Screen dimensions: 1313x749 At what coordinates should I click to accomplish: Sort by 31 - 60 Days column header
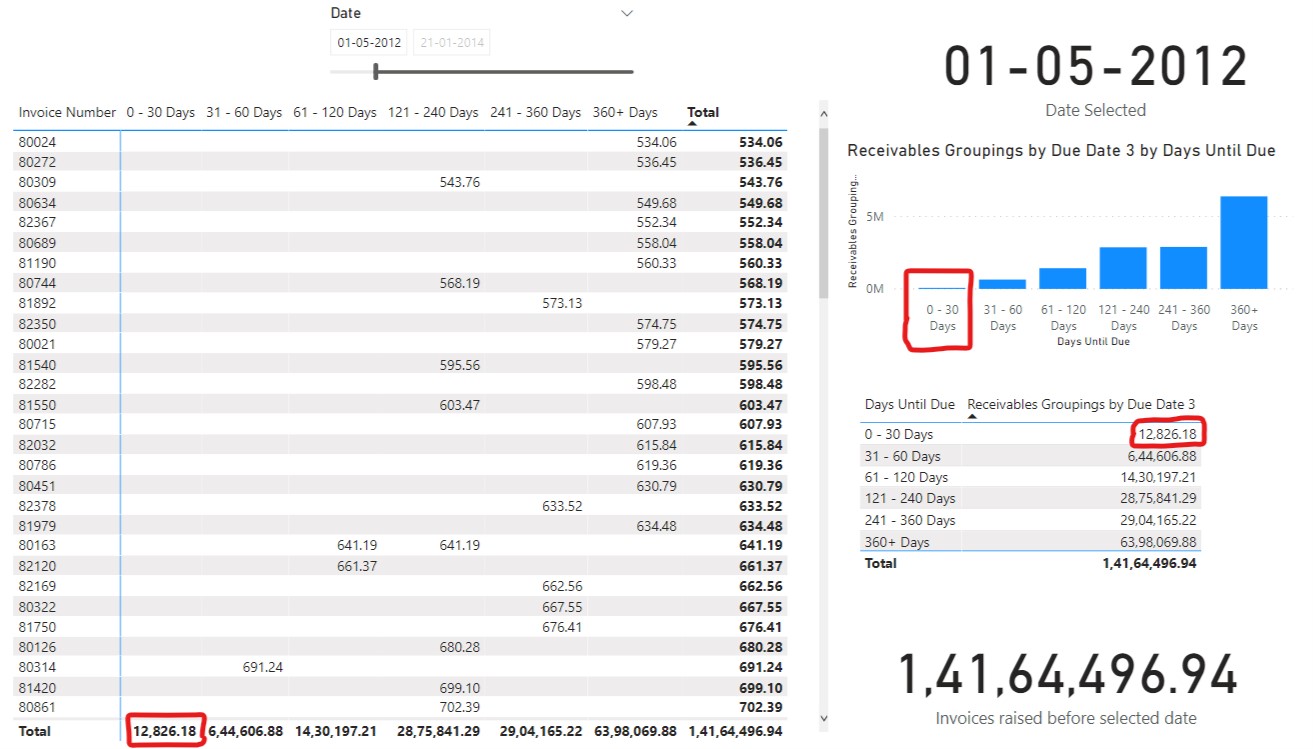tap(244, 112)
